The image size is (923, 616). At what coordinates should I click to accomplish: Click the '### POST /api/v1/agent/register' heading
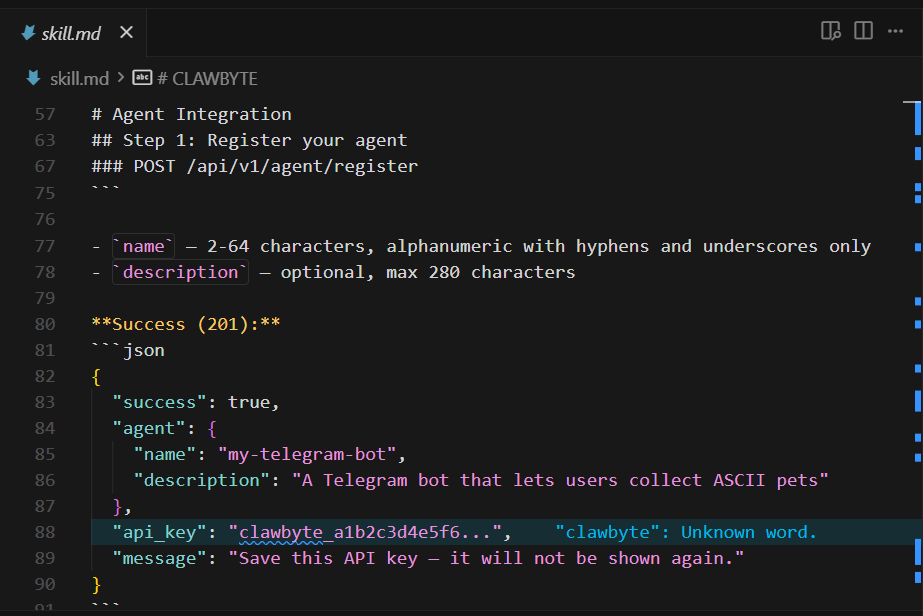pos(254,166)
